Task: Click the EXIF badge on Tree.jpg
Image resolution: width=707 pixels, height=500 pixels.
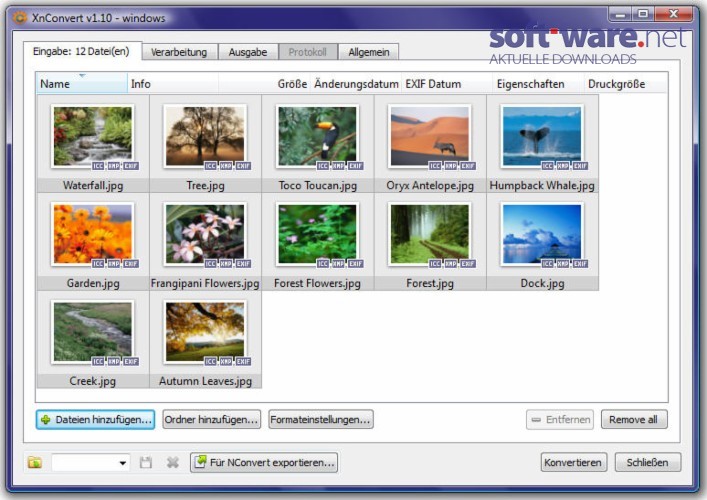Action: pyautogui.click(x=243, y=166)
